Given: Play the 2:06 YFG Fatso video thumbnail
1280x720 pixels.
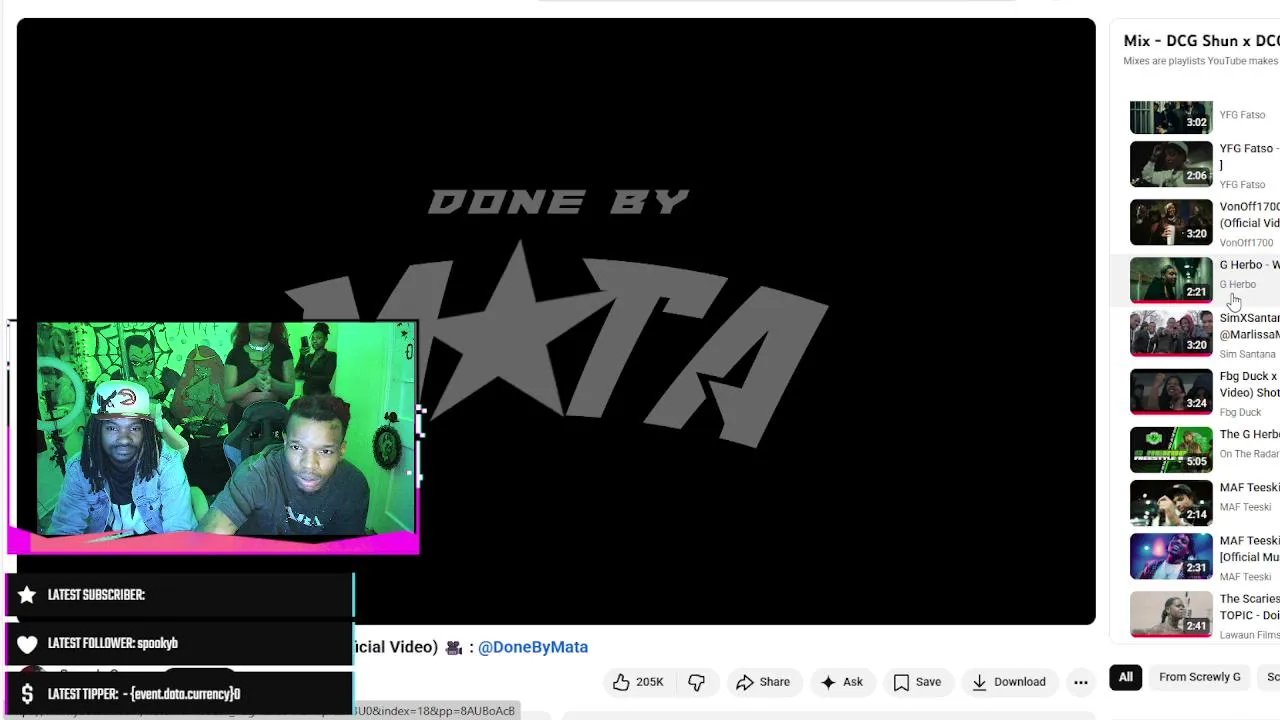Looking at the screenshot, I should click(x=1171, y=164).
